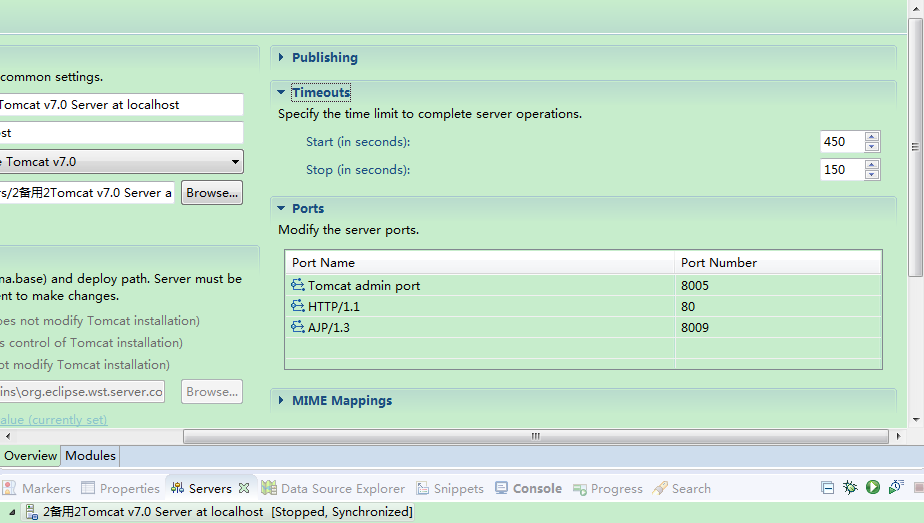924x523 pixels.
Task: Switch to the Overview tab
Action: coord(30,456)
